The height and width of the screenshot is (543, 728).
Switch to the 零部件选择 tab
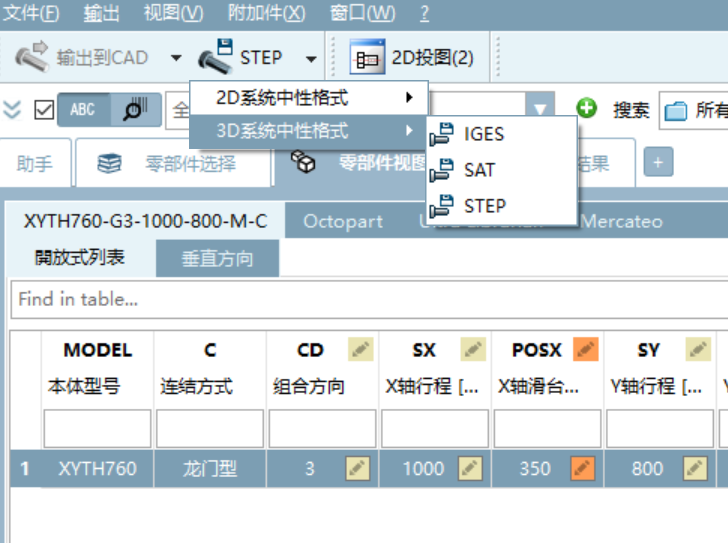pyautogui.click(x=173, y=163)
